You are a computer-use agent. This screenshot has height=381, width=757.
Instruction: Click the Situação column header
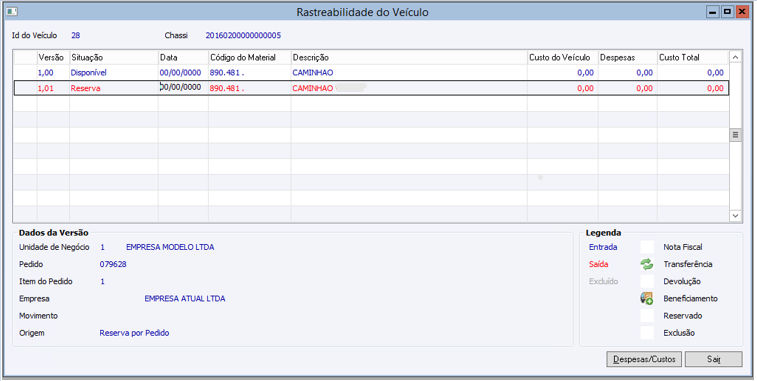click(114, 57)
